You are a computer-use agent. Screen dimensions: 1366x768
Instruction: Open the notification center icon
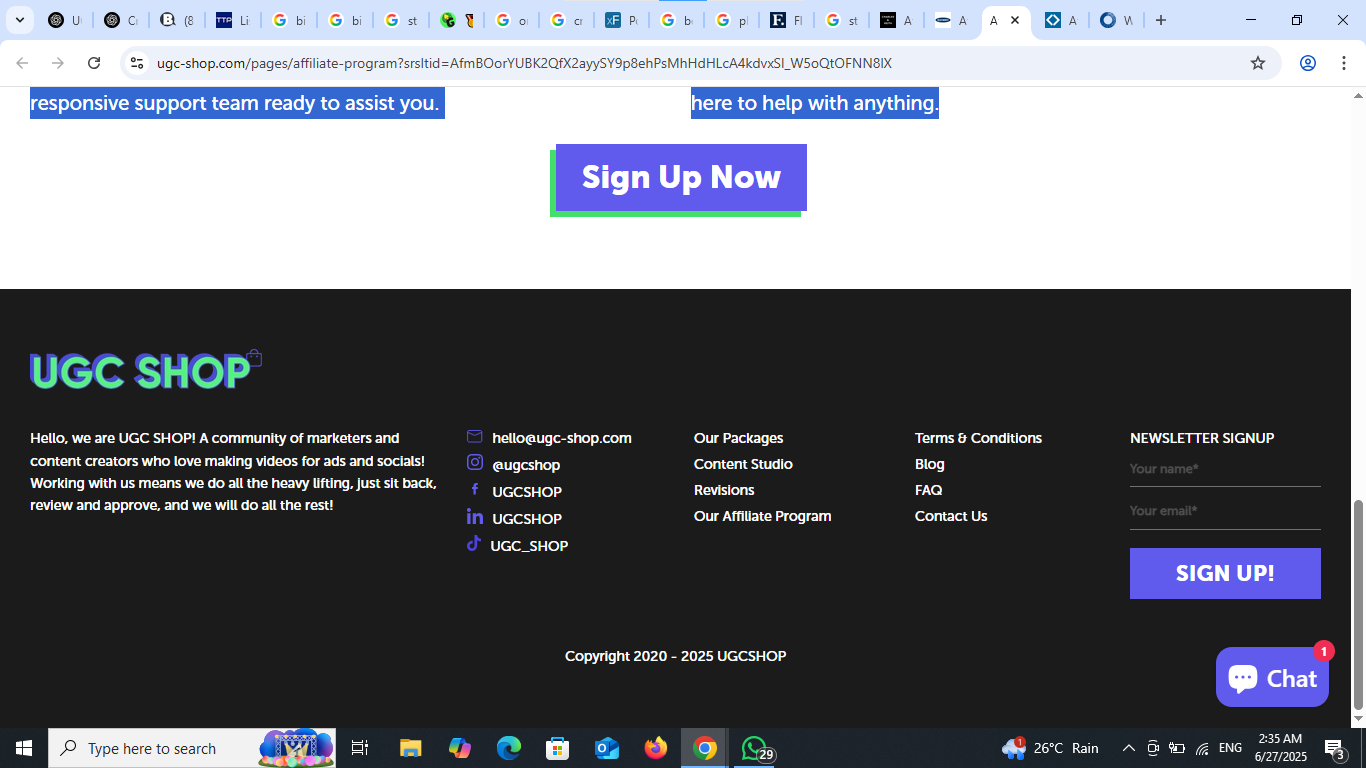(x=1335, y=748)
